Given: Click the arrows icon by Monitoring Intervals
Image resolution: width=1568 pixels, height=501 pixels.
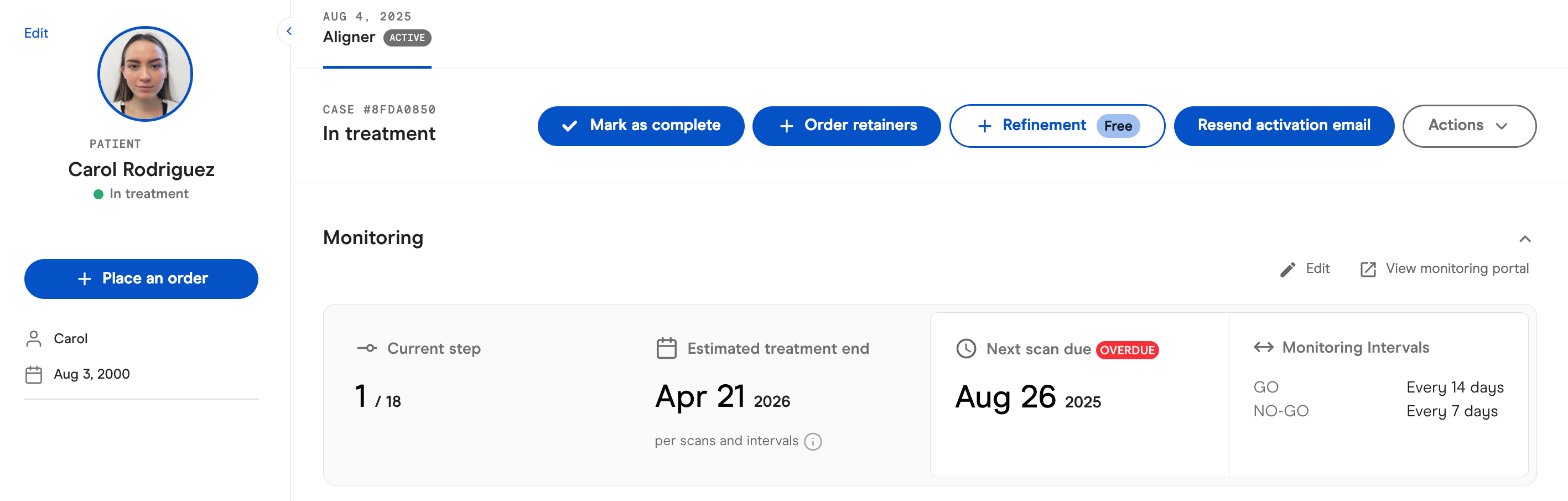Looking at the screenshot, I should [1264, 347].
